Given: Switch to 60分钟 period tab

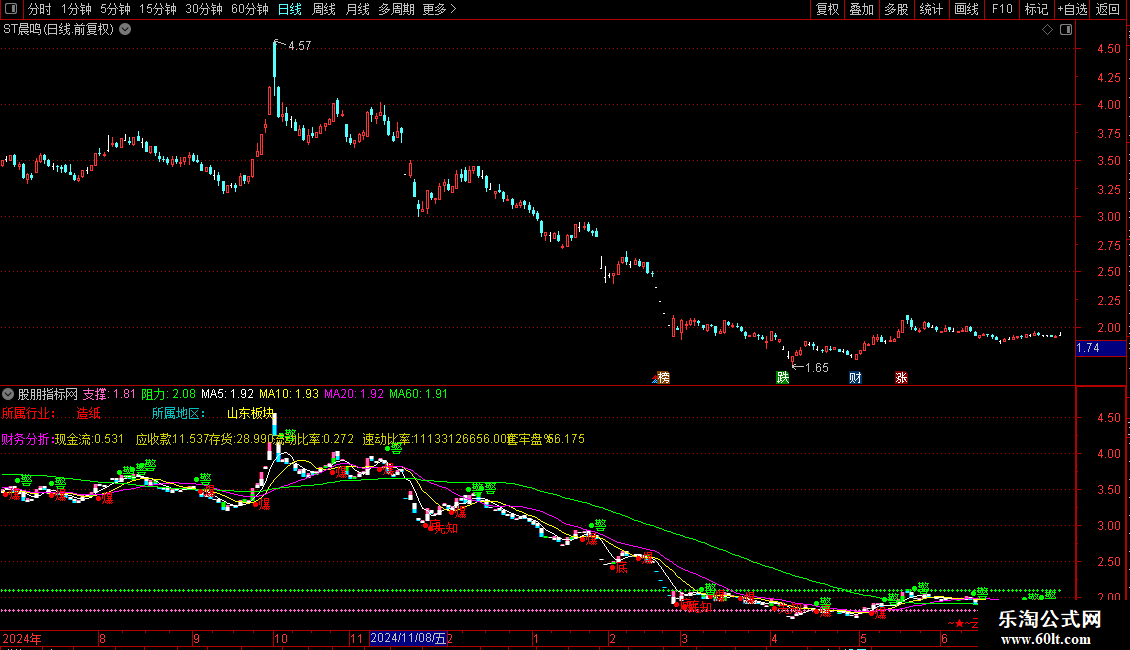Looking at the screenshot, I should (250, 9).
